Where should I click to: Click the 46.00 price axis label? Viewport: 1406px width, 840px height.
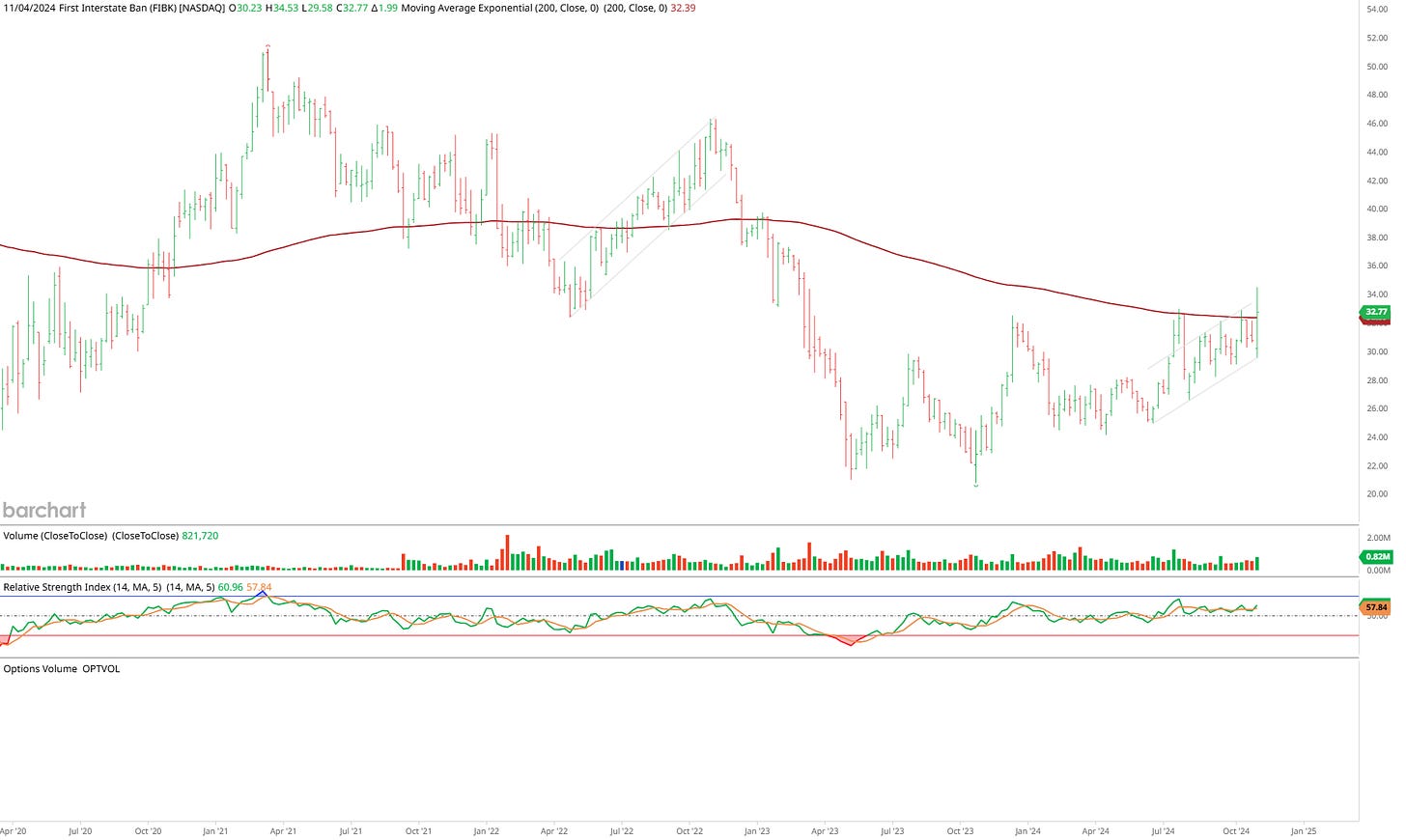click(1377, 124)
